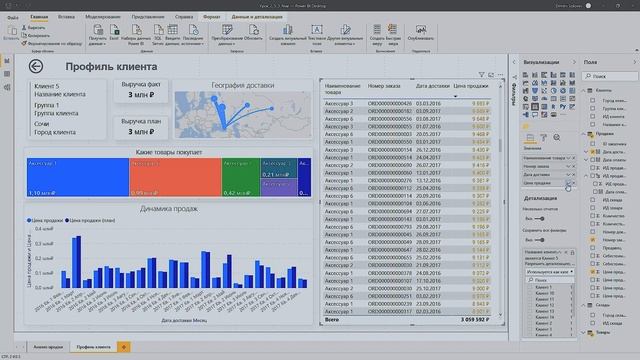Click in the Fields pane search box
The height and width of the screenshot is (360, 640).
coord(610,76)
